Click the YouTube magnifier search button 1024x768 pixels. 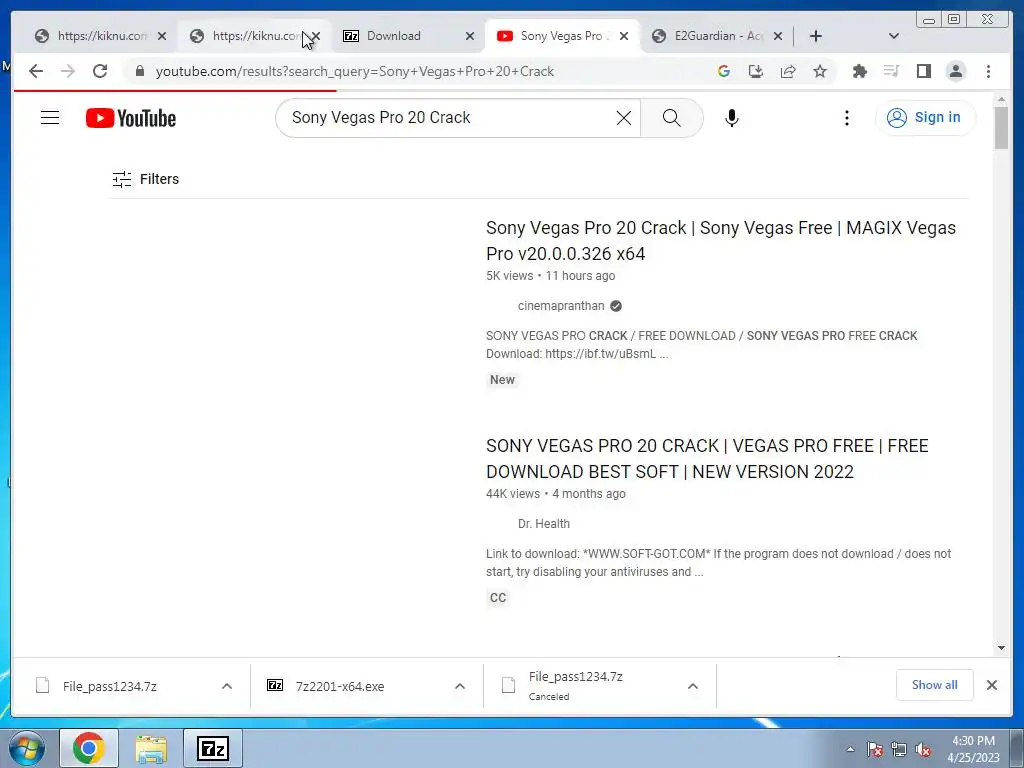coord(671,118)
